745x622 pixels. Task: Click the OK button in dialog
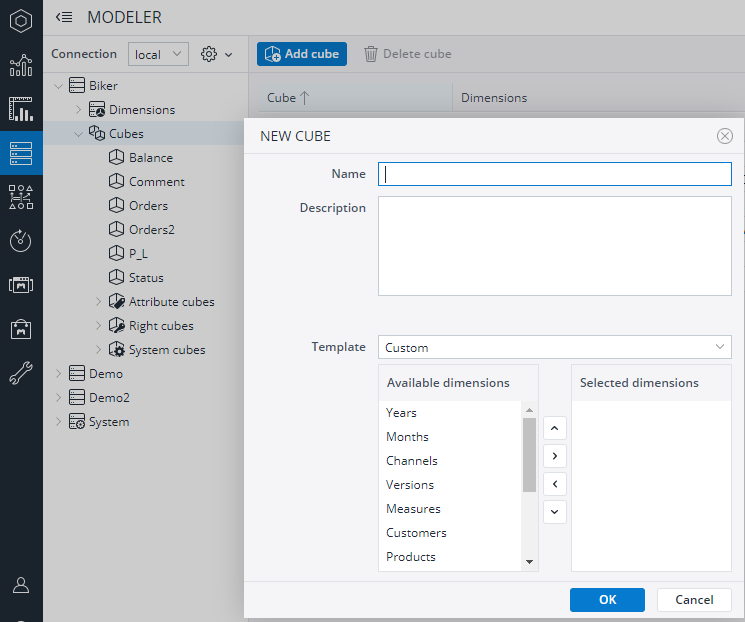click(607, 600)
